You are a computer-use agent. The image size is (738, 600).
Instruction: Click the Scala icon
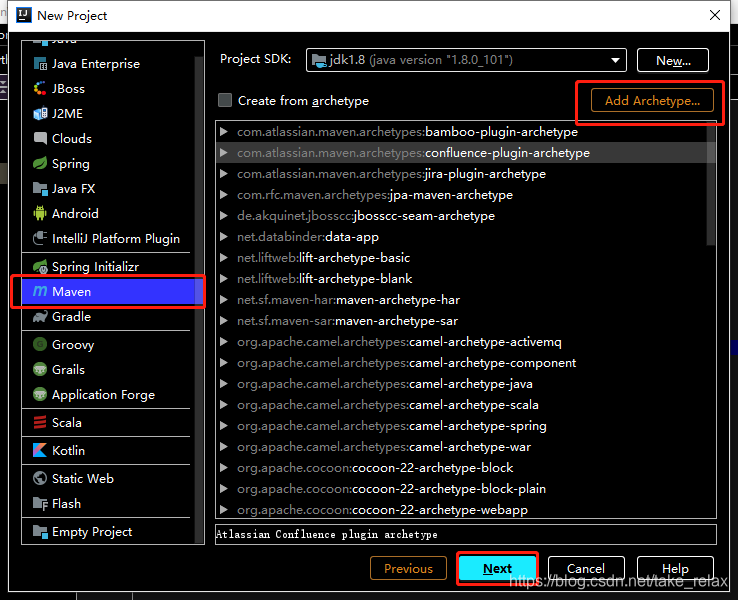click(40, 423)
